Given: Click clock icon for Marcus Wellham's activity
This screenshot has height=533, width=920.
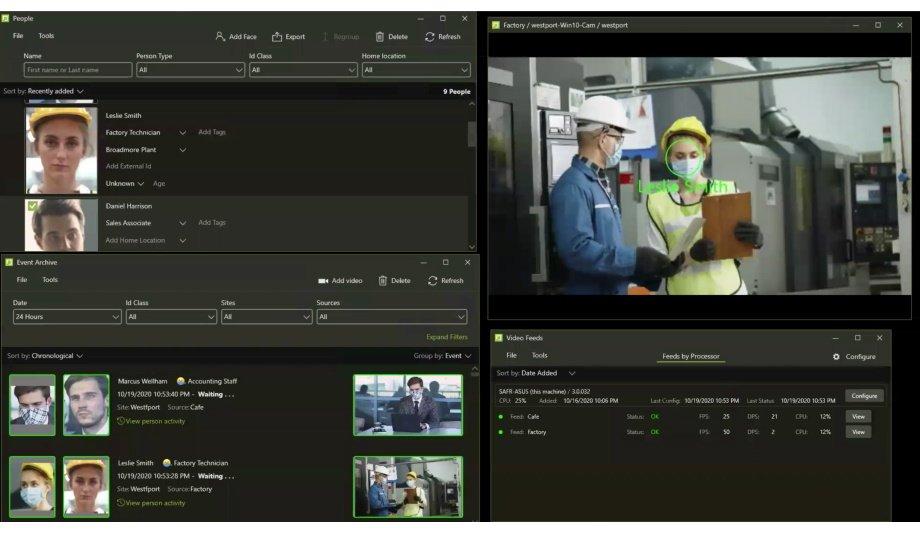Looking at the screenshot, I should point(121,421).
